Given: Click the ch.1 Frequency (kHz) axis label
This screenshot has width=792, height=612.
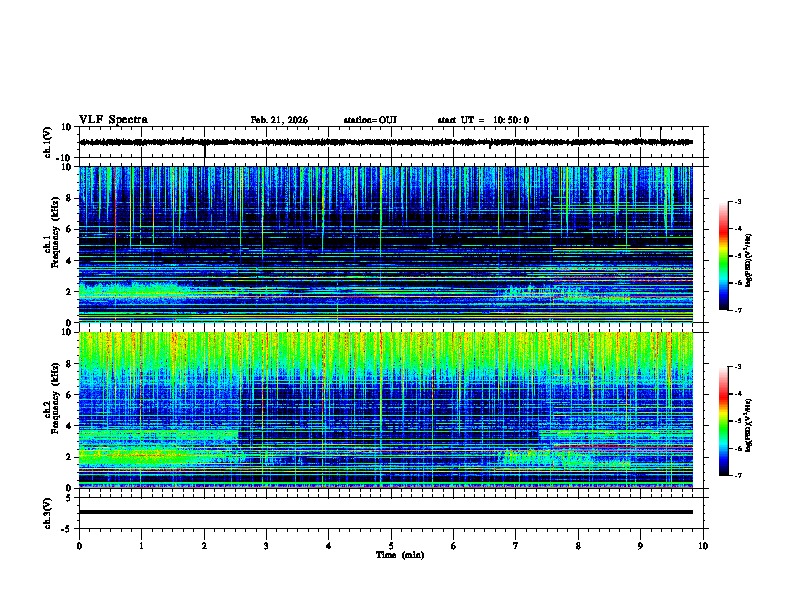Looking at the screenshot, I should (x=52, y=232).
